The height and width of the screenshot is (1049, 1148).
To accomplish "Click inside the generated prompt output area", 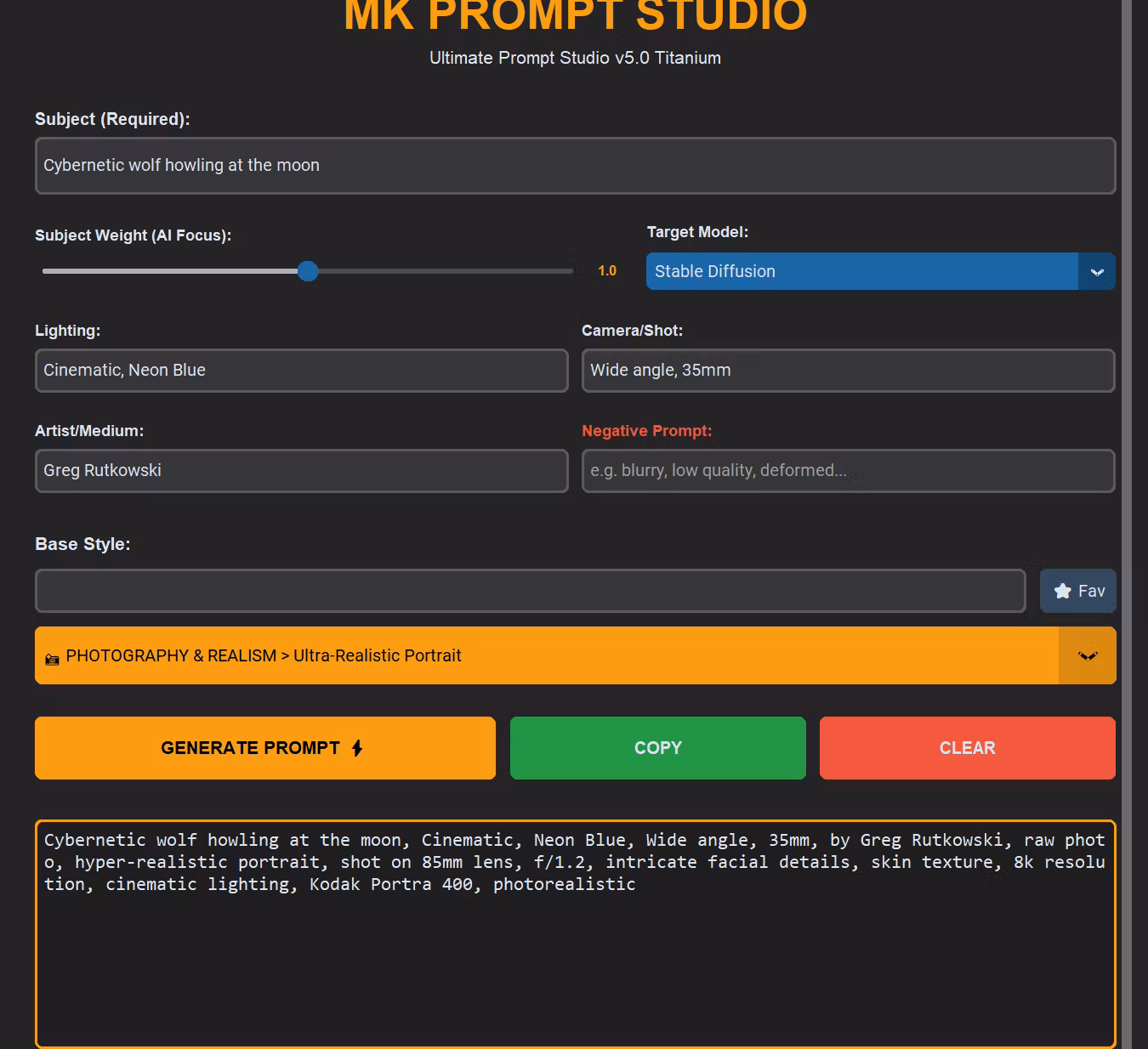I will (575, 961).
